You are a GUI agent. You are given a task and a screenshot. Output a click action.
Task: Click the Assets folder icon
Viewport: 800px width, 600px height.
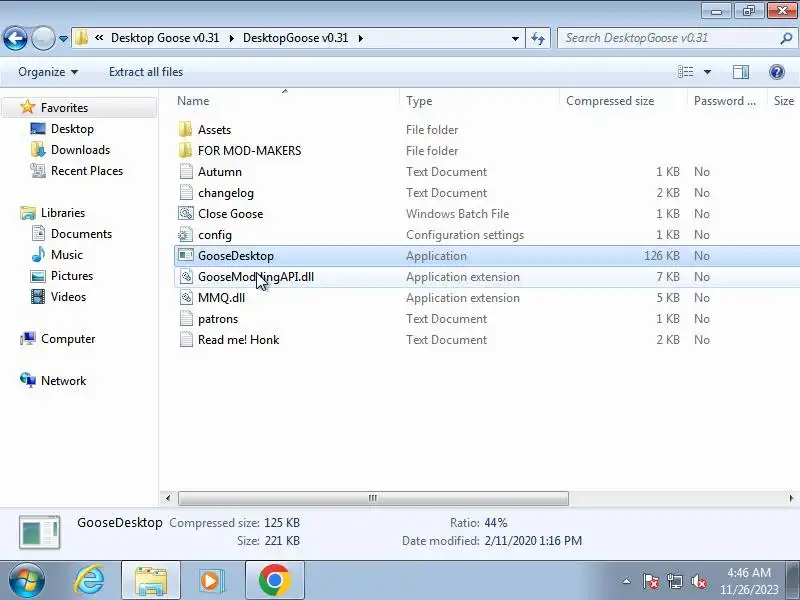click(186, 129)
